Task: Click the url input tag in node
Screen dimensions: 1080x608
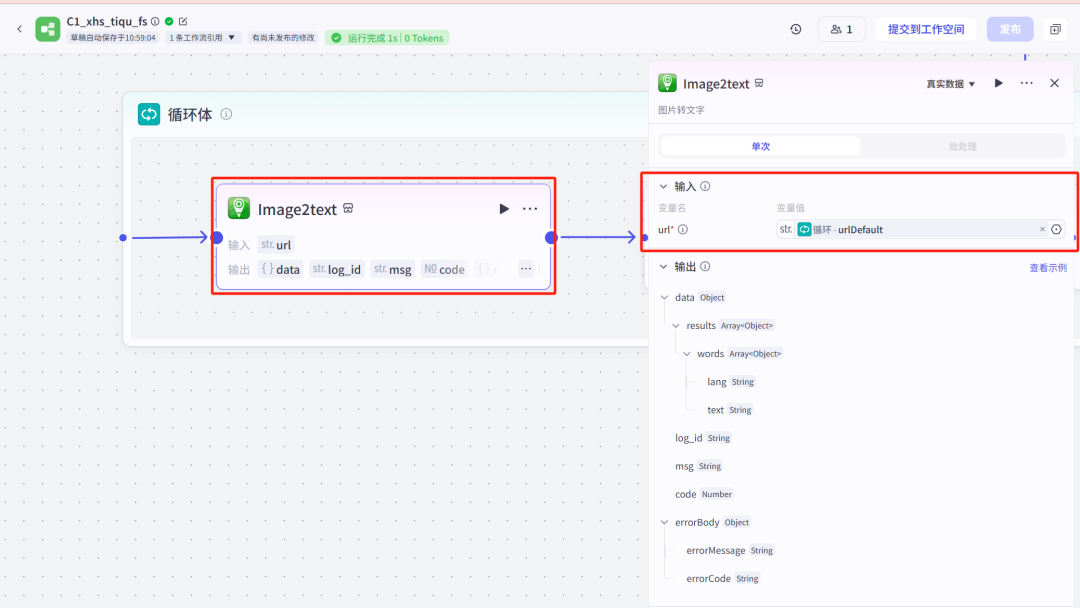Action: click(276, 244)
